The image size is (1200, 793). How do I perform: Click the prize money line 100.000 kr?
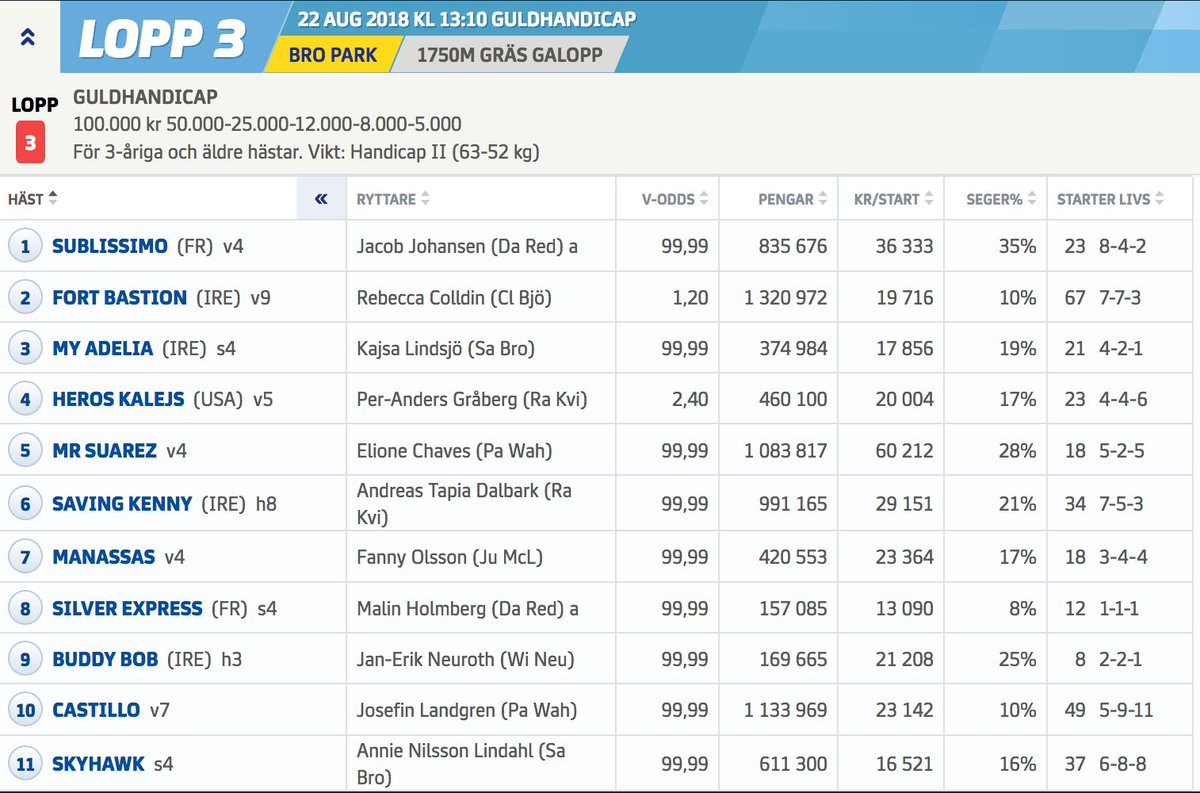click(267, 125)
